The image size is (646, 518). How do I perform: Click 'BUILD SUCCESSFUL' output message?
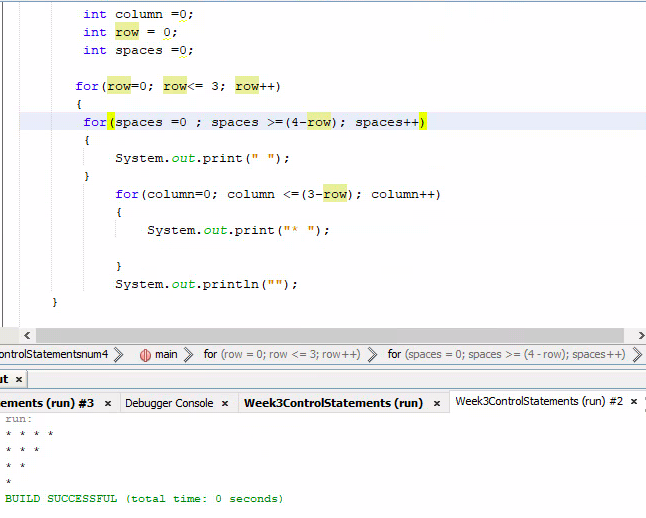click(144, 499)
